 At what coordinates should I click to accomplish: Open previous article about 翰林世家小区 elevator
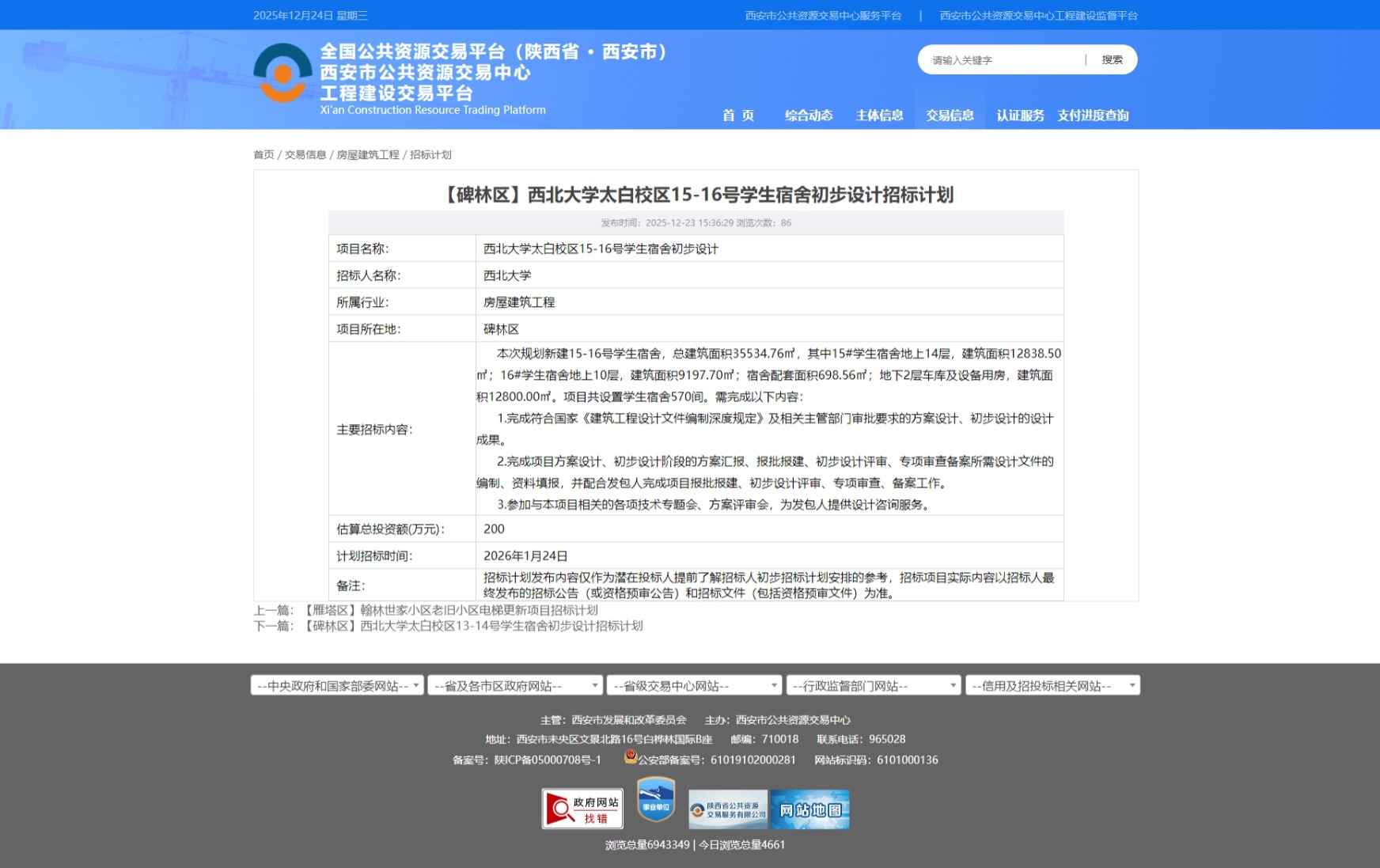[x=450, y=610]
